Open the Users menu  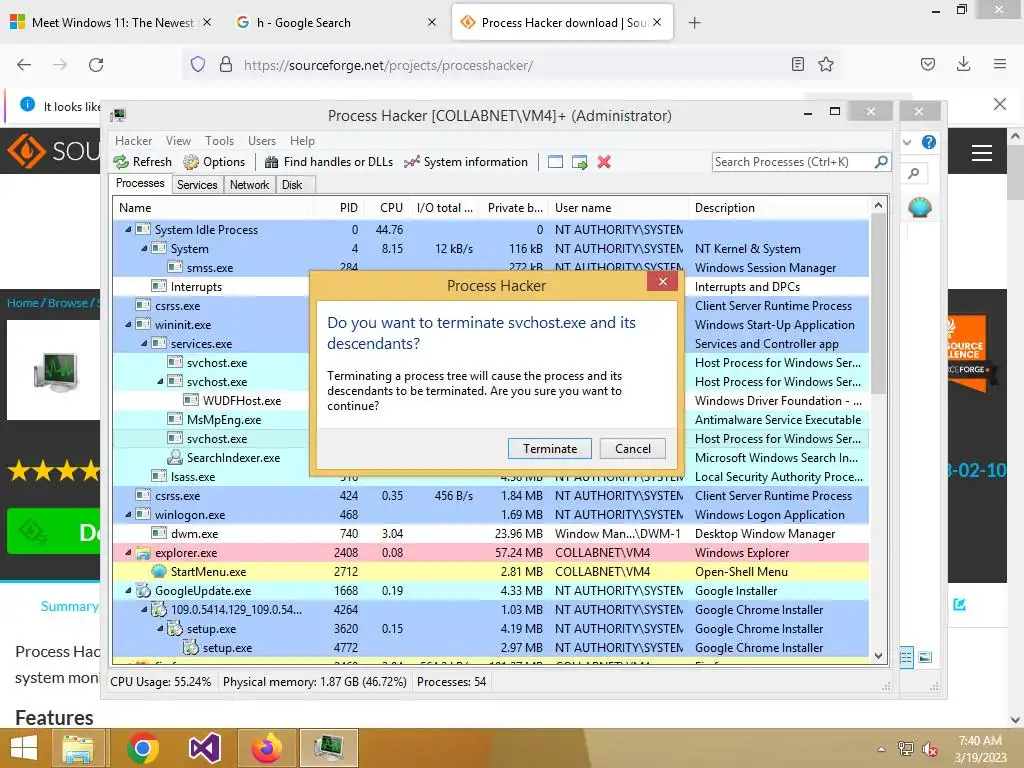coord(262,141)
